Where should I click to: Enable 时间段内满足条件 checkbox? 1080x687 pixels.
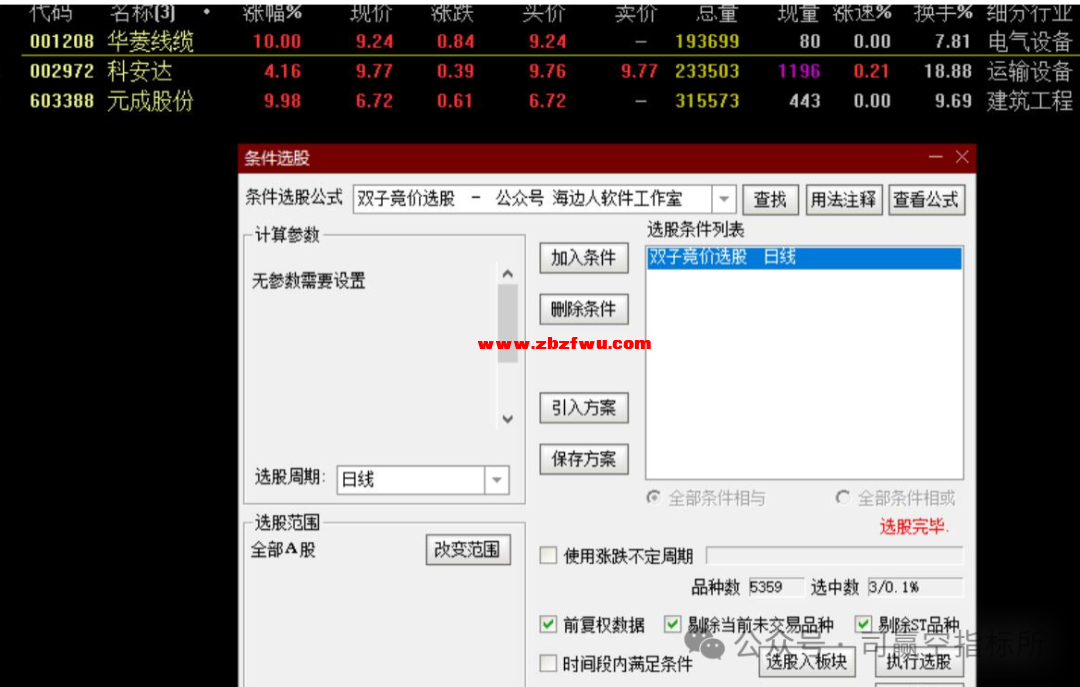click(x=548, y=664)
